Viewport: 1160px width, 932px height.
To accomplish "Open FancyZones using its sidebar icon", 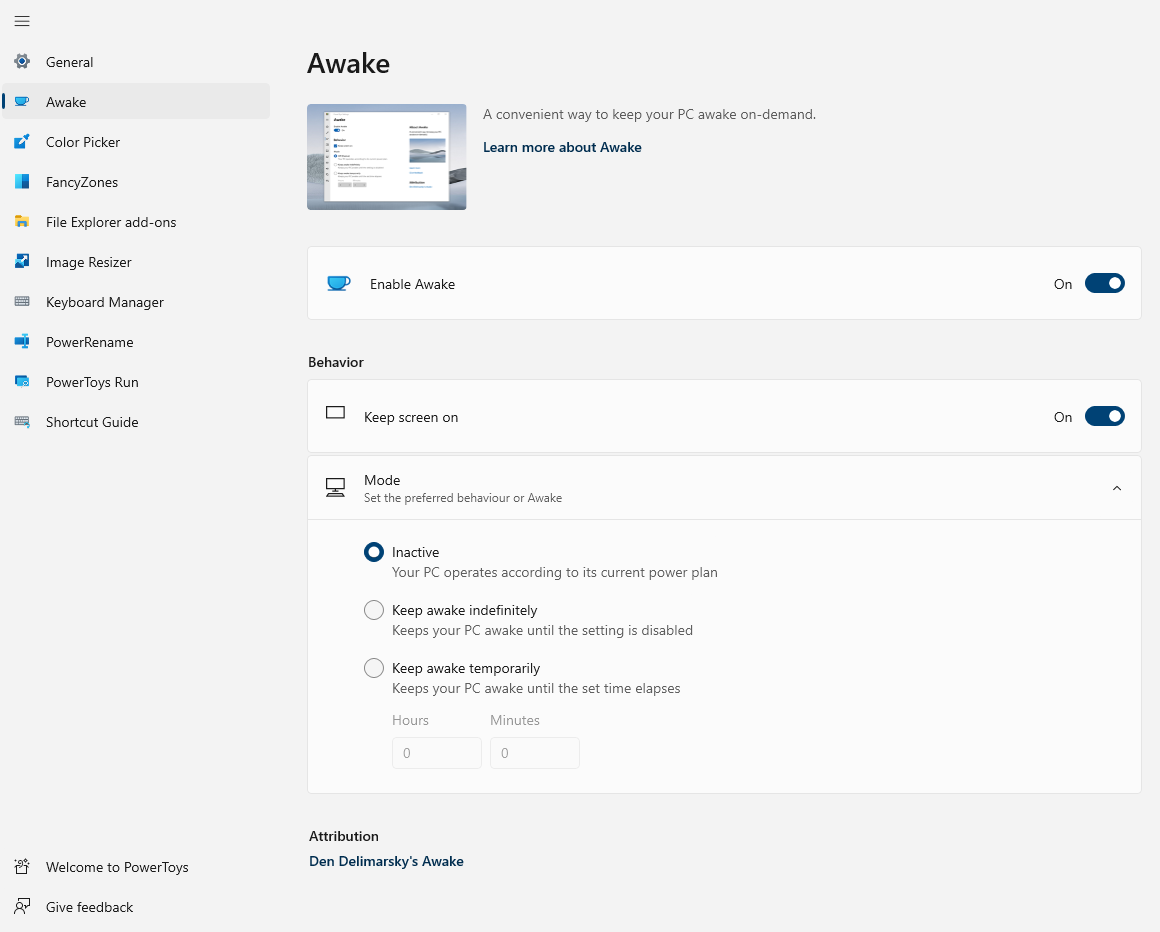I will point(22,181).
